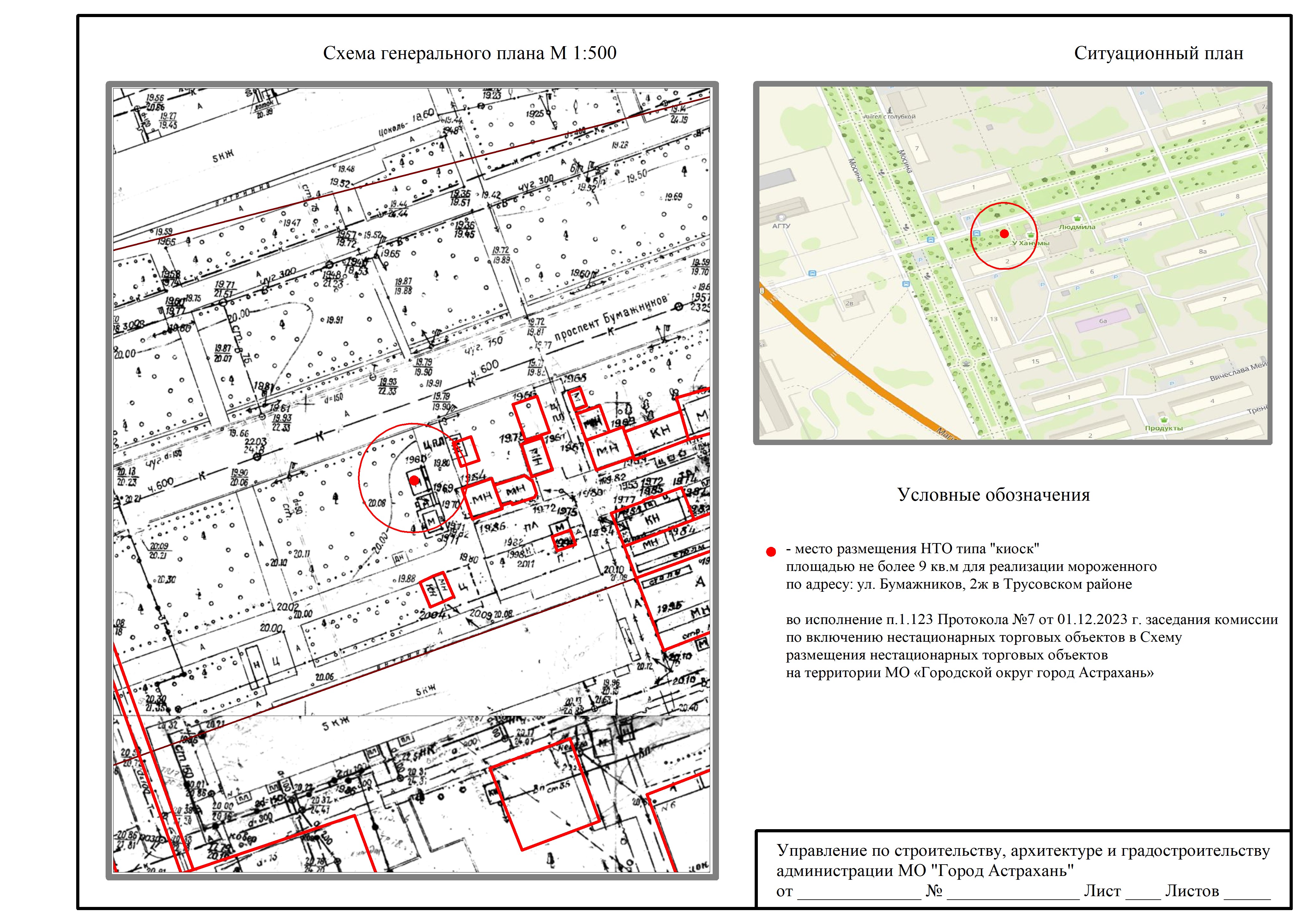Click the АГТУ university marker icon
The image size is (1307, 924).
click(x=782, y=217)
